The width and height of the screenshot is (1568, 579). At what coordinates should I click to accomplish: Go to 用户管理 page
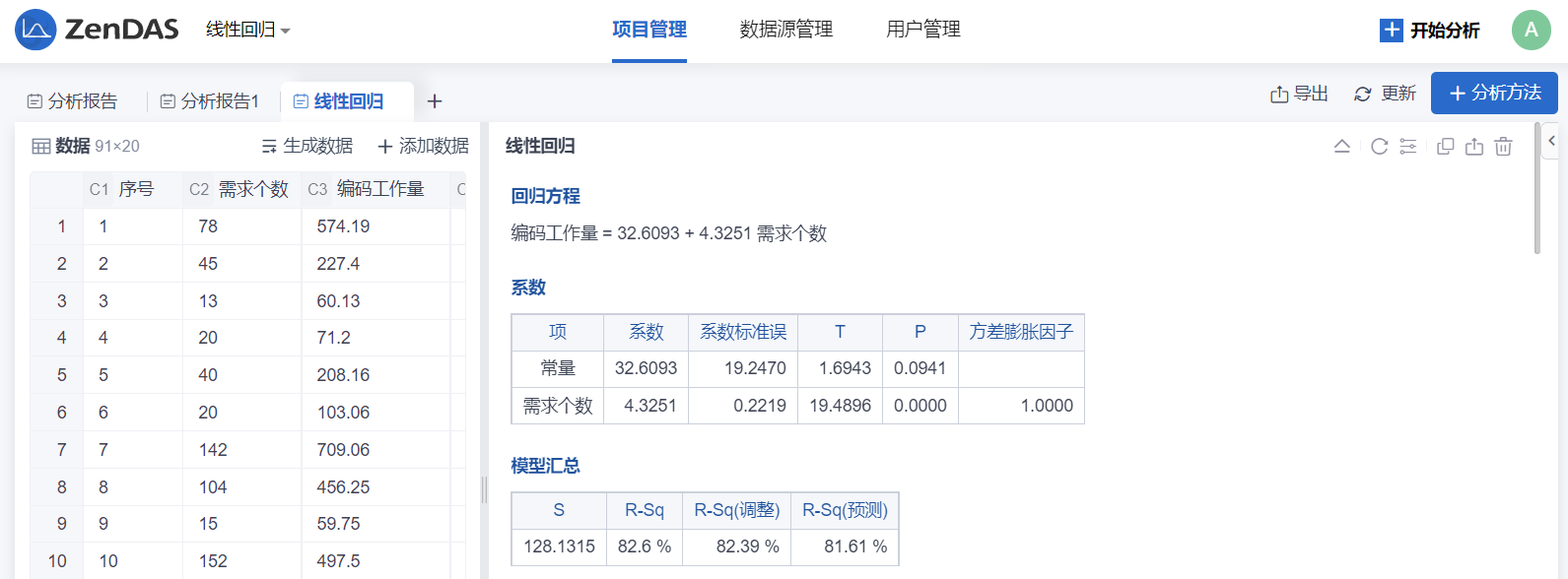tap(923, 30)
